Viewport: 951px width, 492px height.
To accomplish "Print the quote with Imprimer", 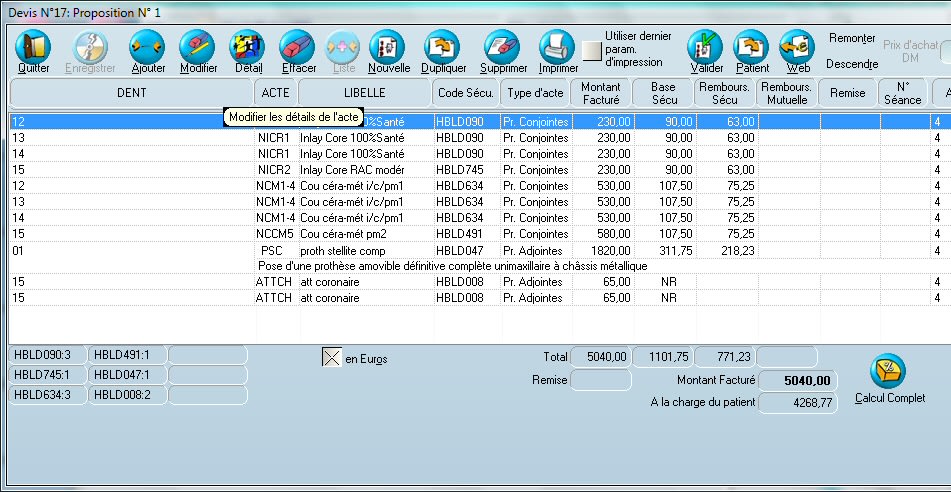I will click(x=557, y=48).
